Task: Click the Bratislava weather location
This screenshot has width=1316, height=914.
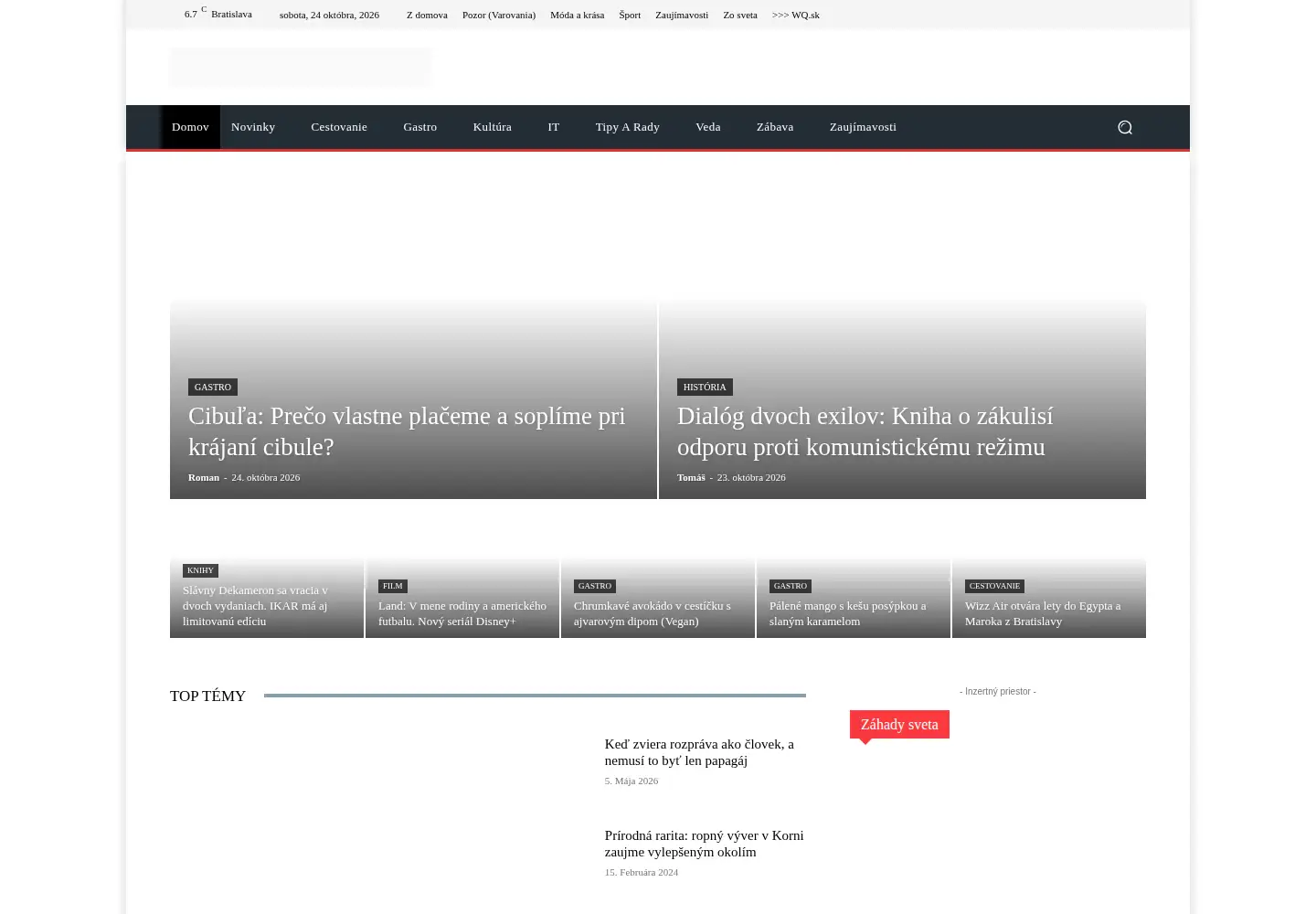Action: click(231, 14)
